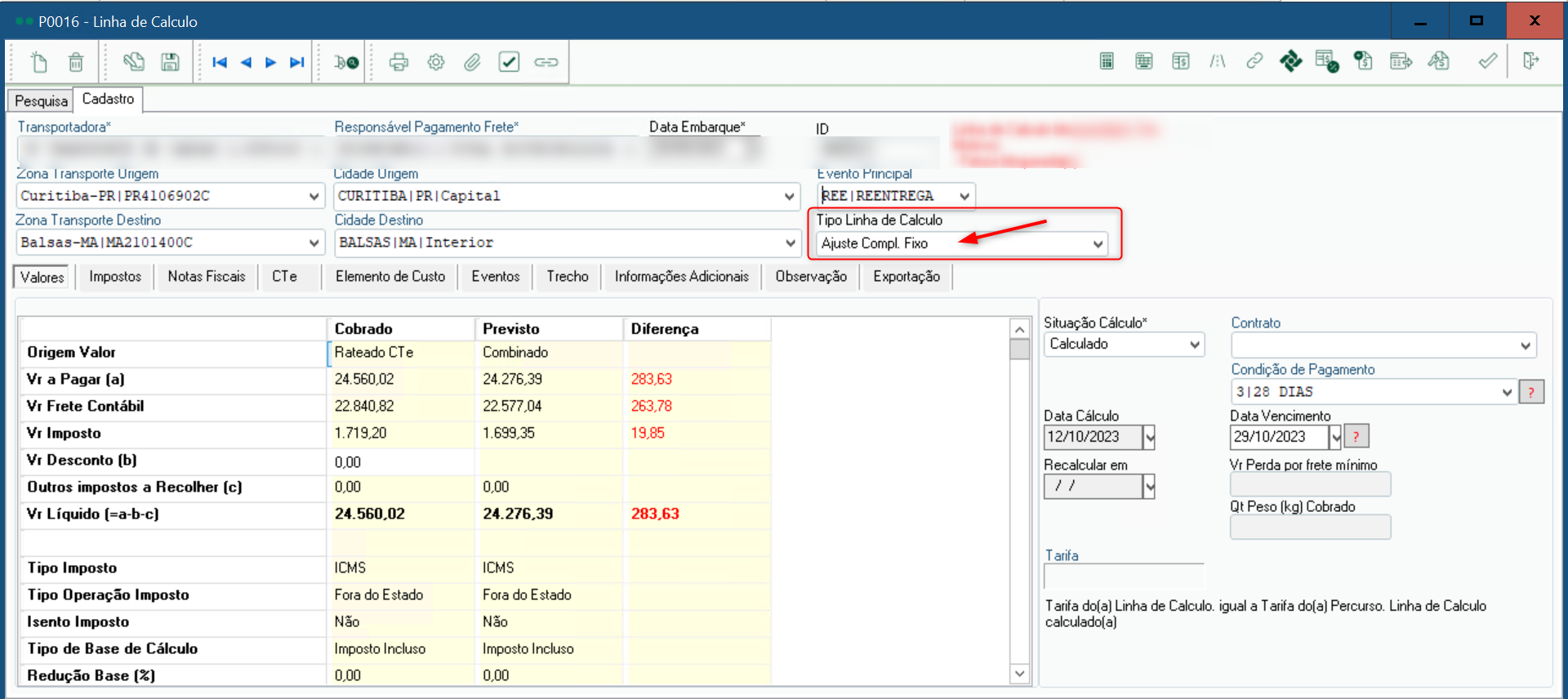1568x699 pixels.
Task: Click Qt Peso (kg) Cobrado field
Action: click(1310, 528)
